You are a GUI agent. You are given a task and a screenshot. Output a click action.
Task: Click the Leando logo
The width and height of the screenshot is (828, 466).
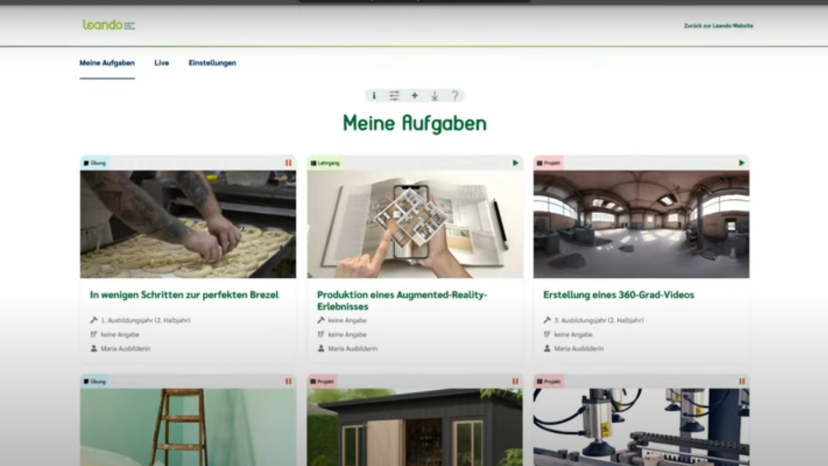pyautogui.click(x=109, y=25)
